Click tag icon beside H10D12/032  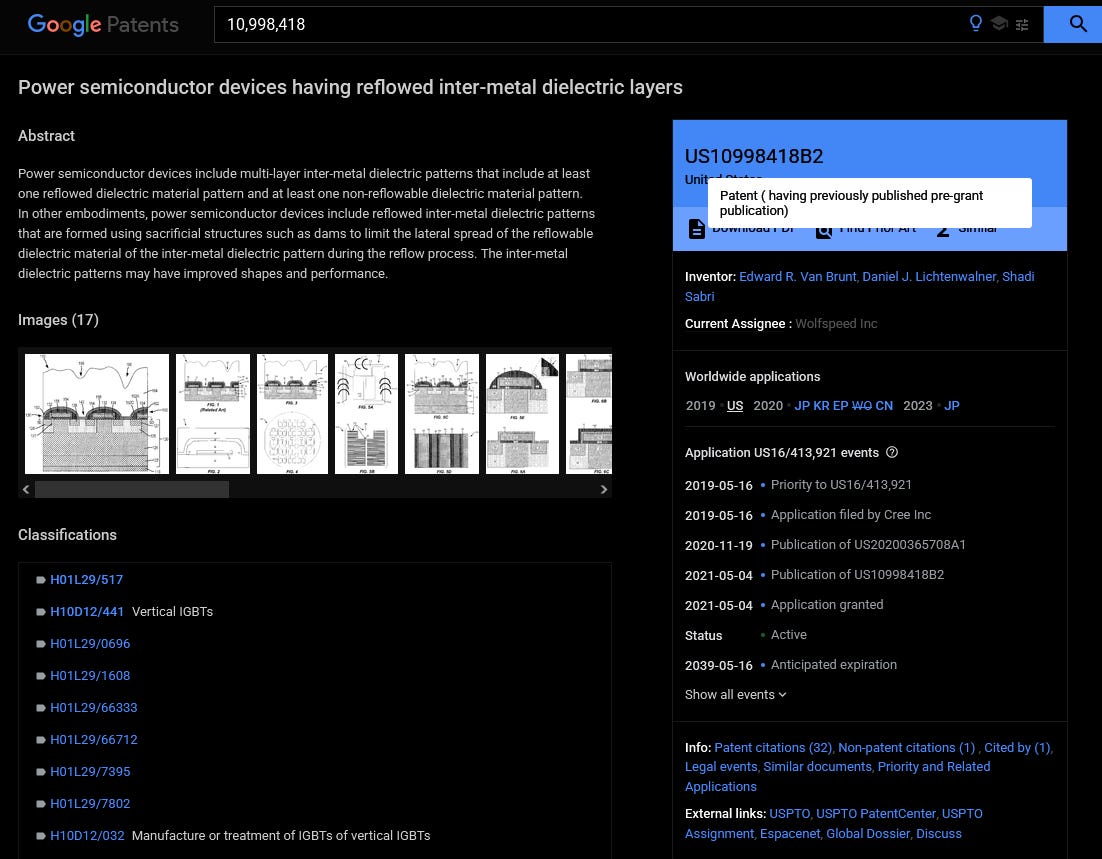click(41, 836)
